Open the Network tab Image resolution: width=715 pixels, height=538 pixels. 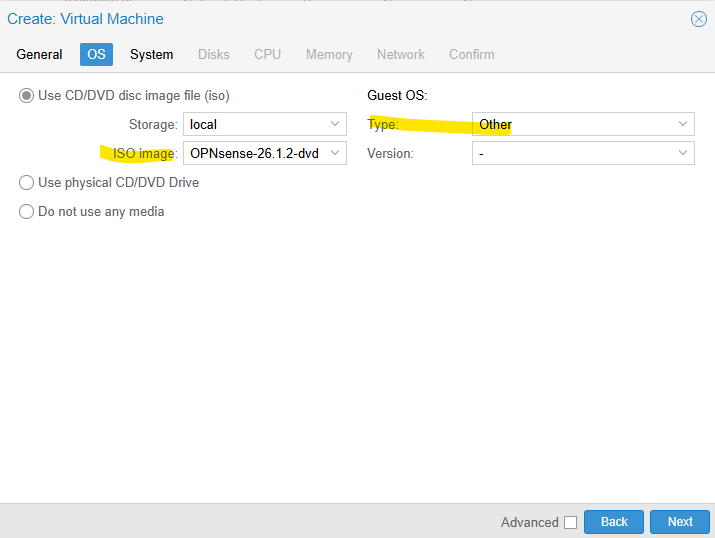click(x=400, y=54)
